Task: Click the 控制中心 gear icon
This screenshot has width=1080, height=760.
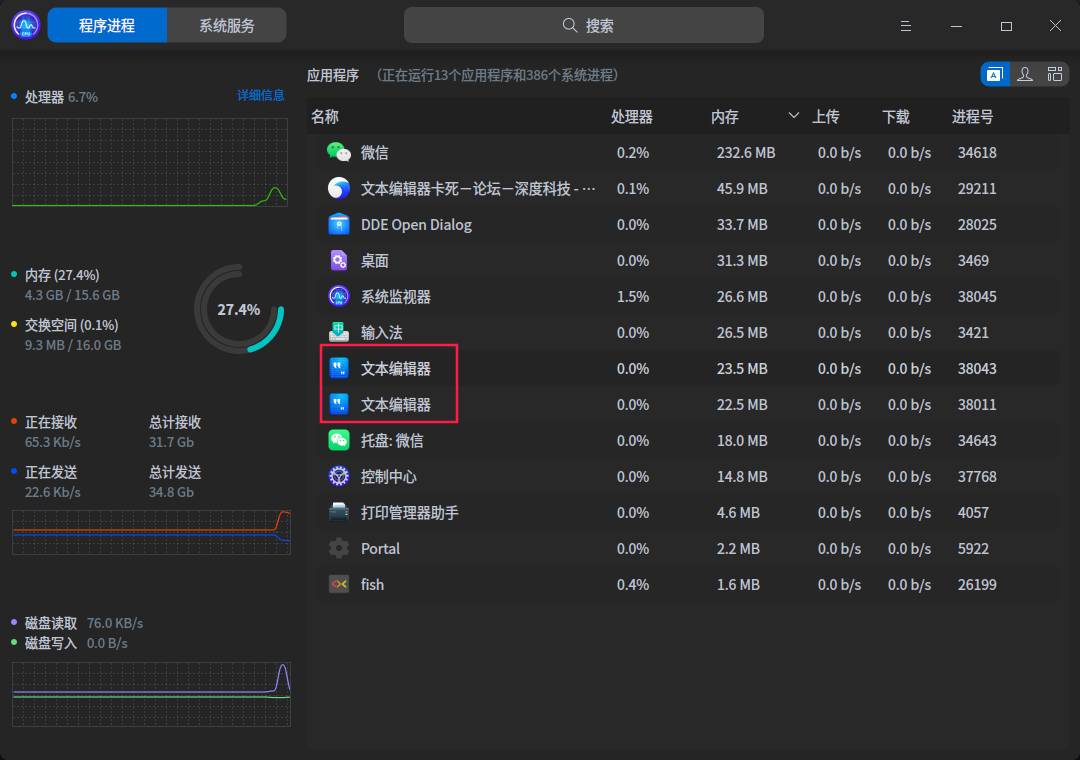Action: 338,476
